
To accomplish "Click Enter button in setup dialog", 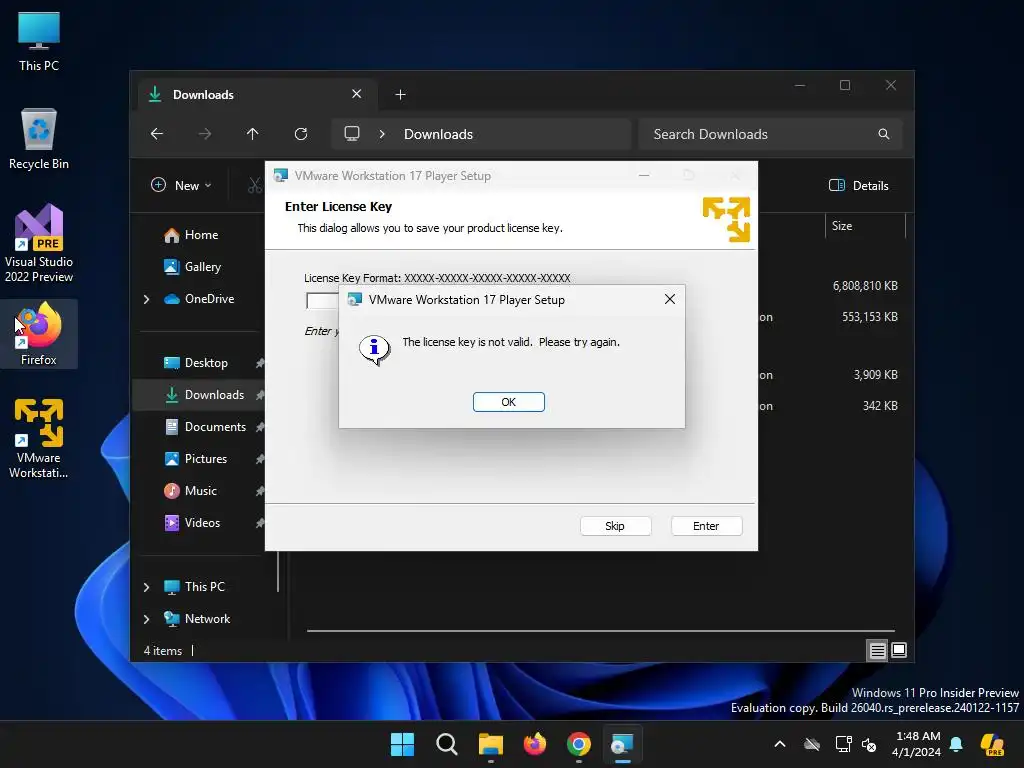I will (x=706, y=526).
